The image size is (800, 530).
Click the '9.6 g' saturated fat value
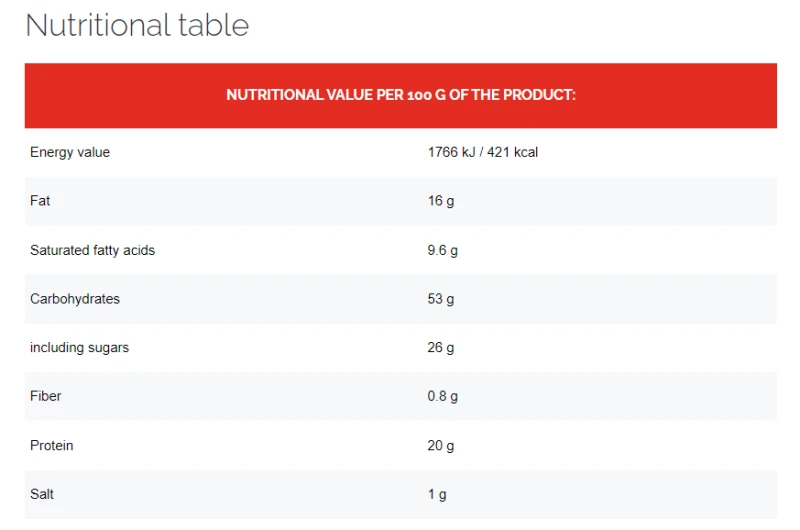pos(442,250)
